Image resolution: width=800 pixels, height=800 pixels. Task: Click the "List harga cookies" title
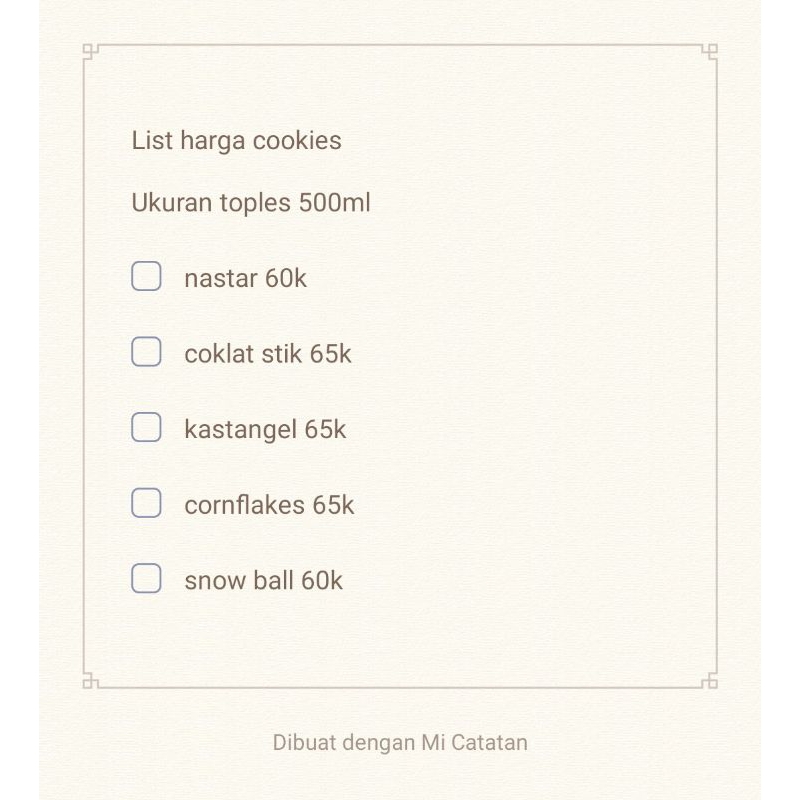tap(236, 141)
